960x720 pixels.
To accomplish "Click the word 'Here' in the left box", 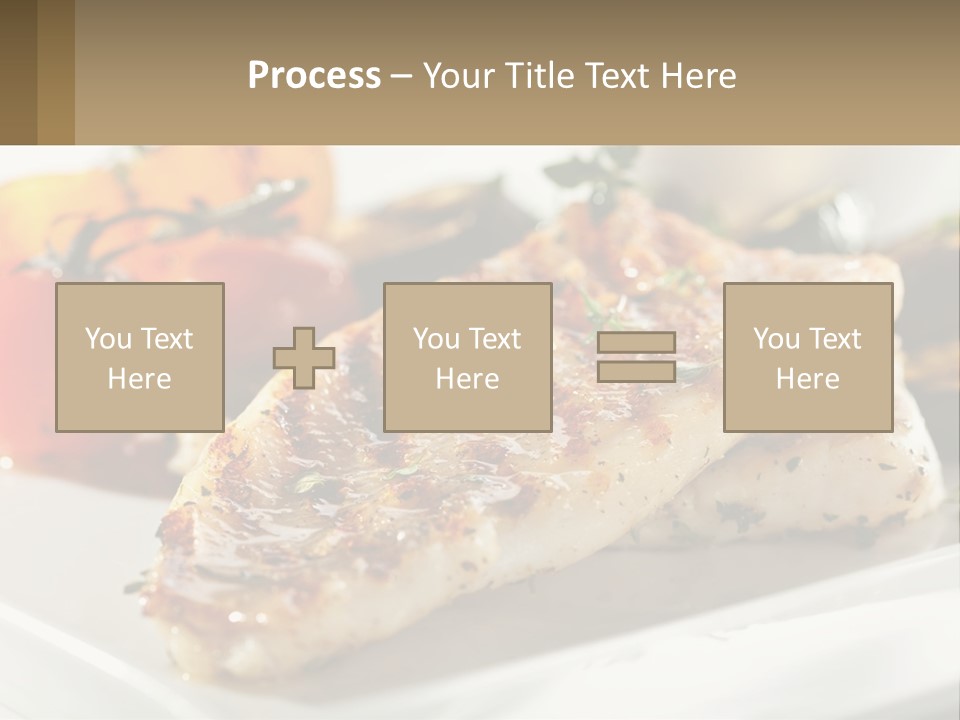I will [x=139, y=379].
